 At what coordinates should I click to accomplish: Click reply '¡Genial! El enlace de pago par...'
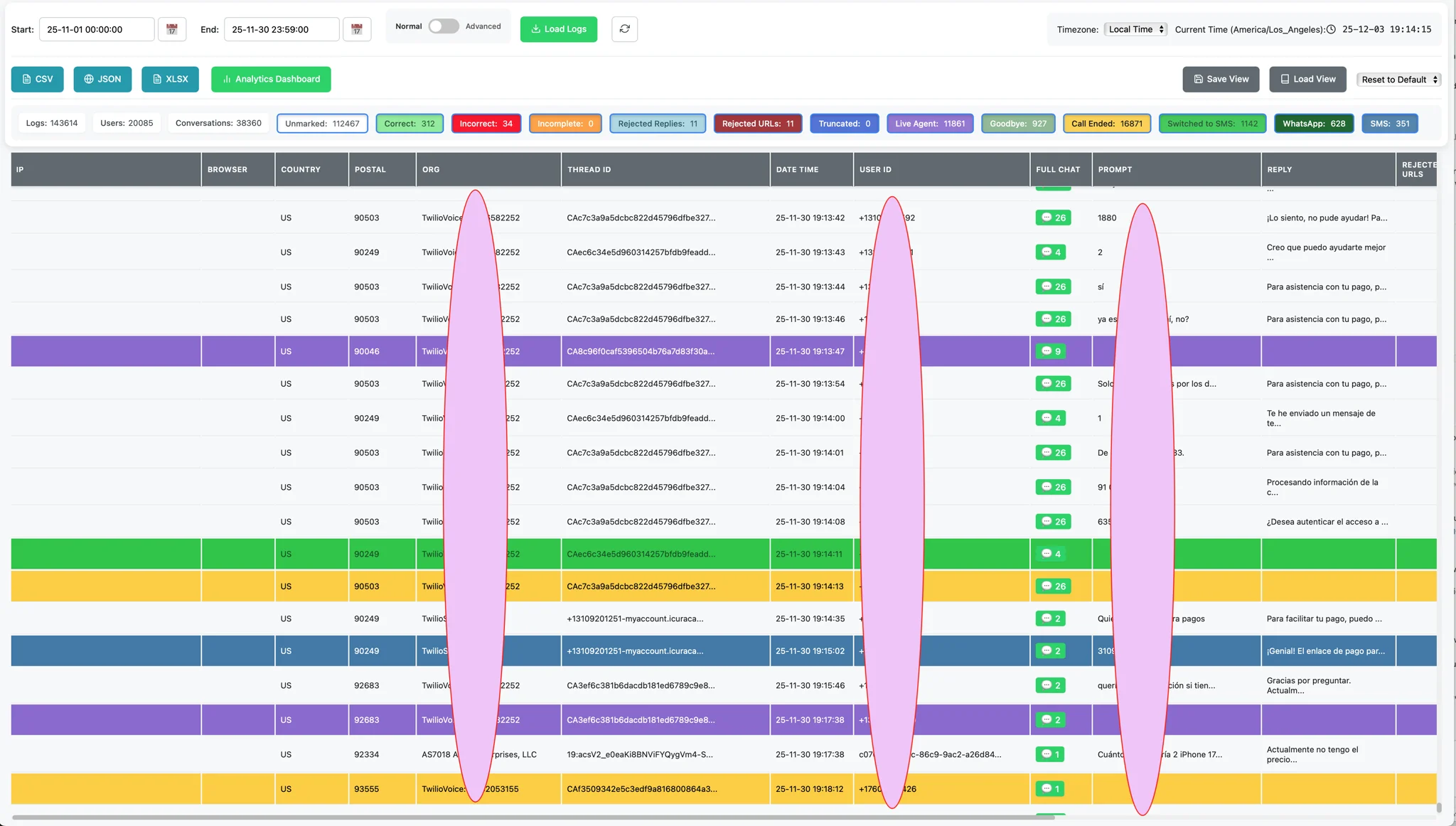click(1325, 651)
